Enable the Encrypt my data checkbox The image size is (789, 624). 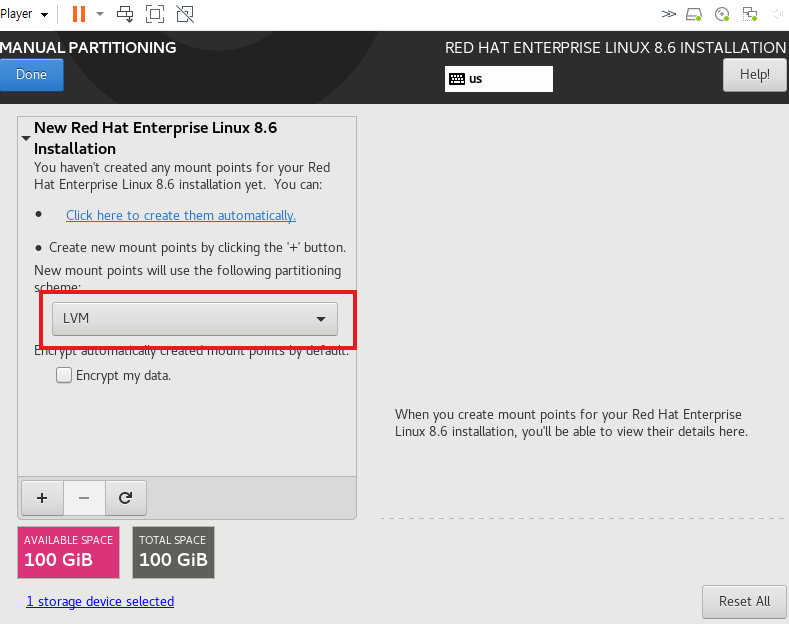click(x=64, y=375)
